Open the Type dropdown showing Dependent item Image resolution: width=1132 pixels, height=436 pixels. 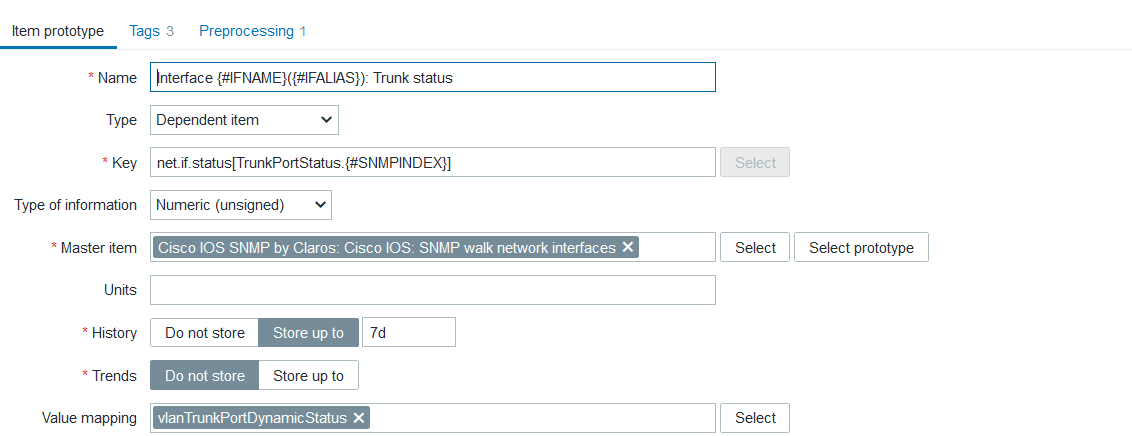[244, 120]
